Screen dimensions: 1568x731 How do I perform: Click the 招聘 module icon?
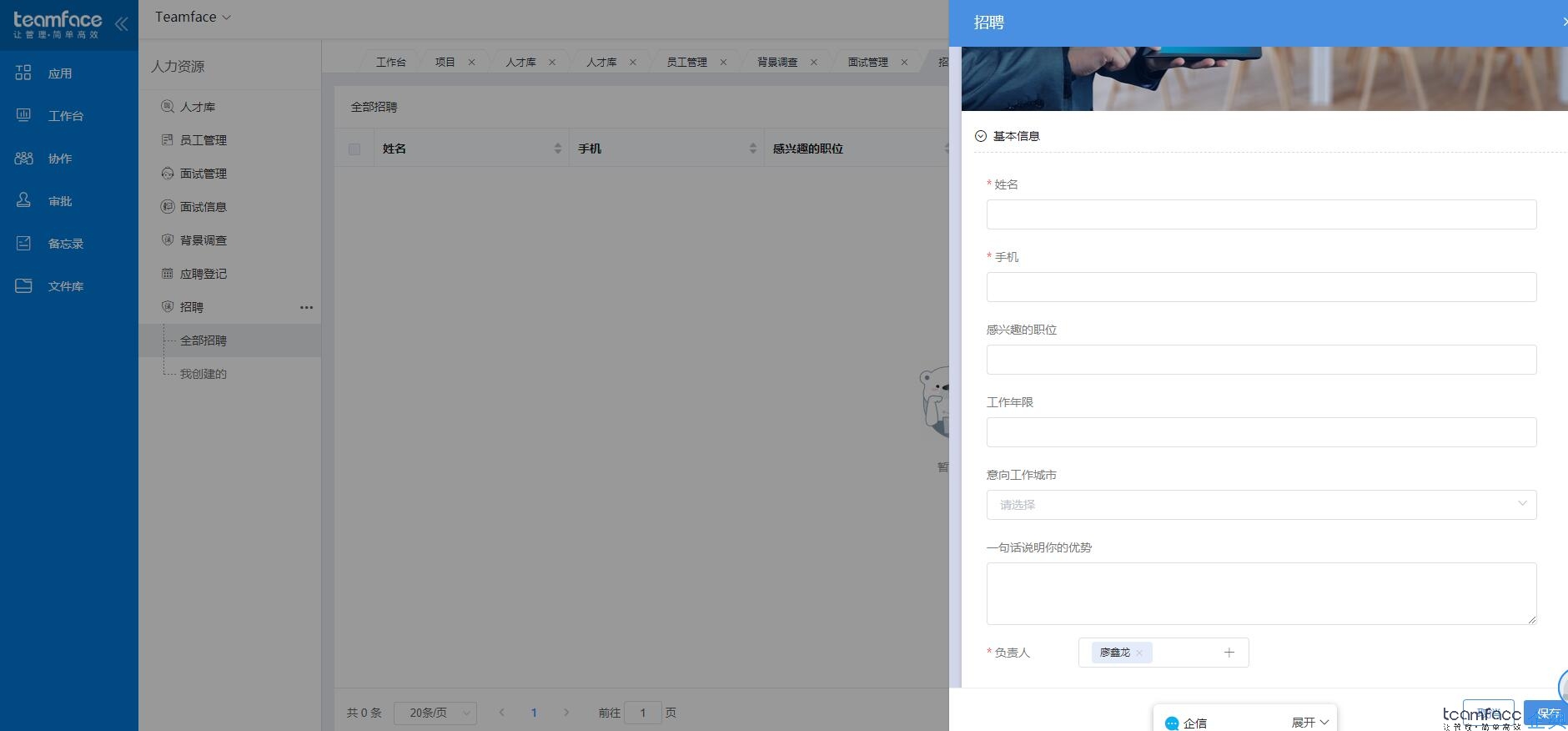(x=167, y=306)
